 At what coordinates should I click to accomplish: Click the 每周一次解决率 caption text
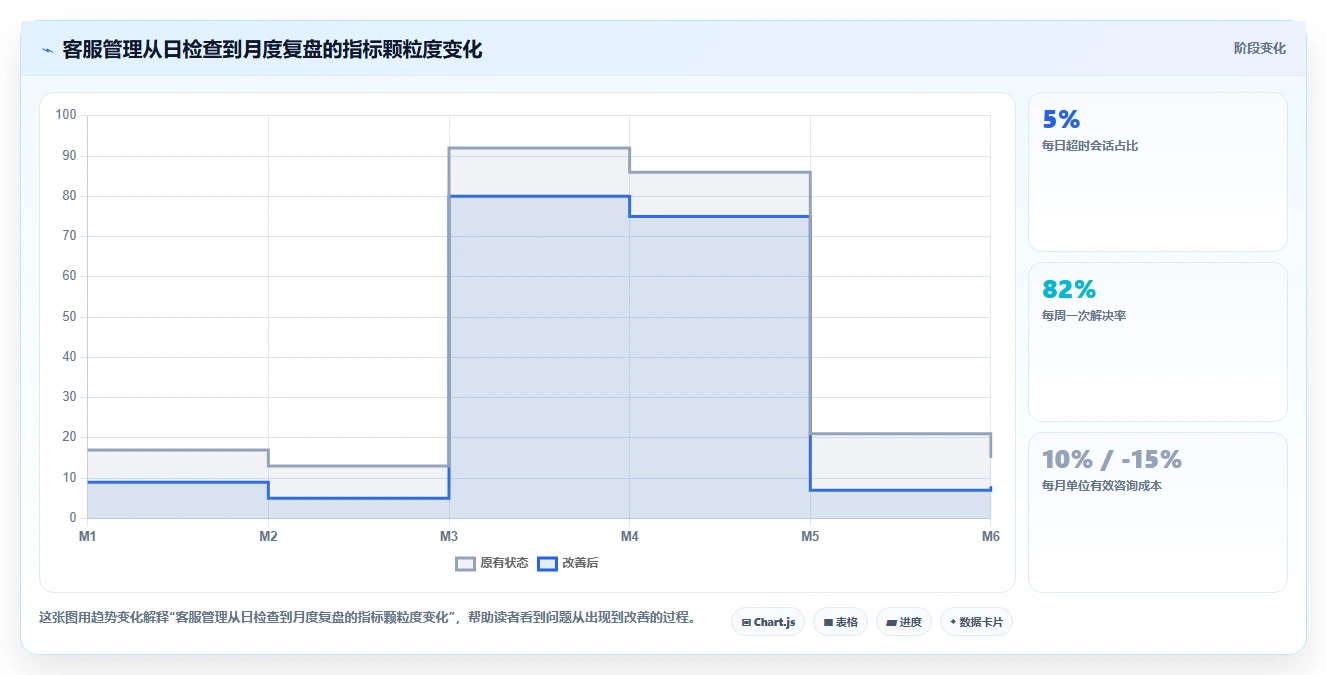point(1084,316)
